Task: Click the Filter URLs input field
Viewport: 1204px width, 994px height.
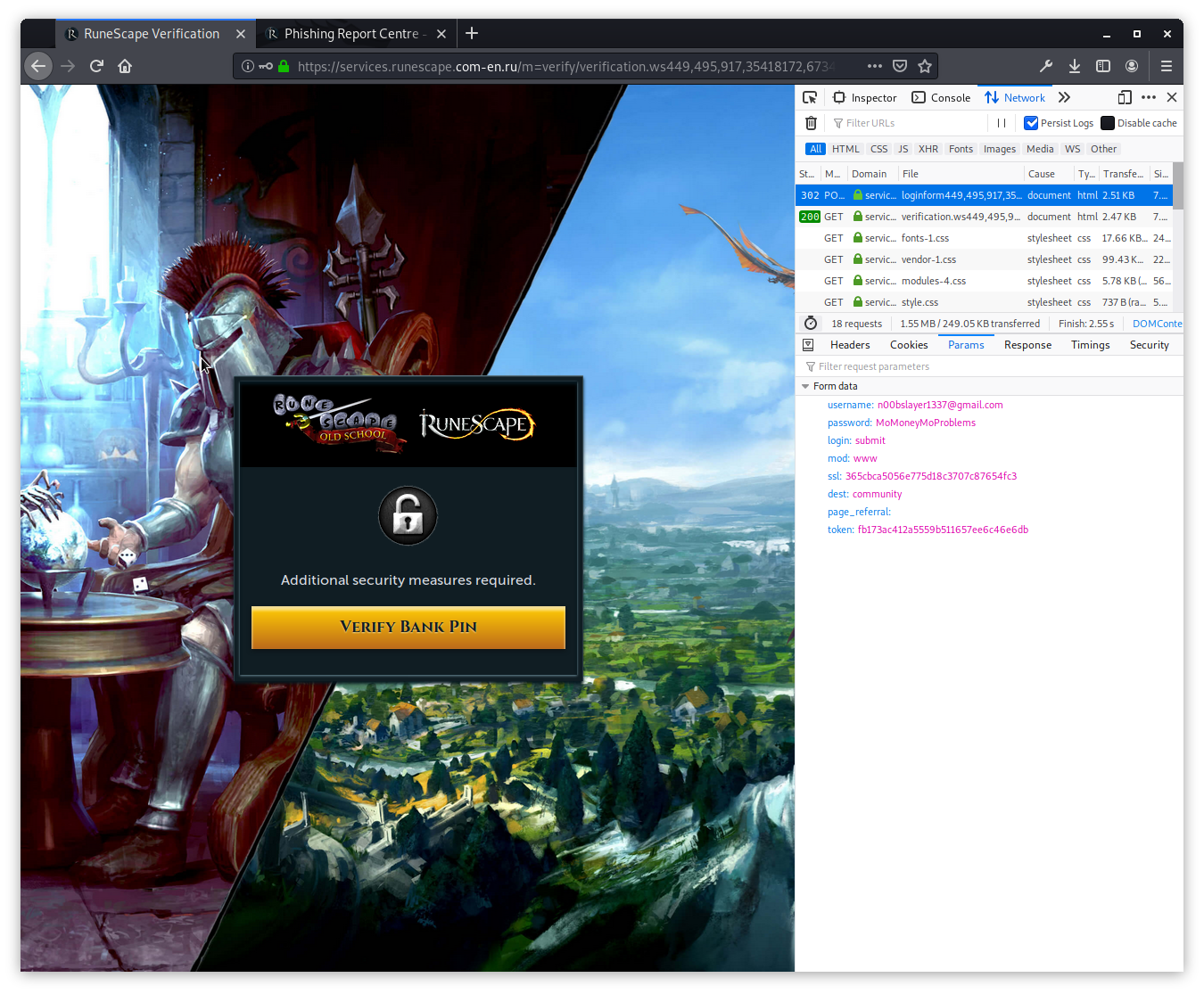Action: pos(908,123)
